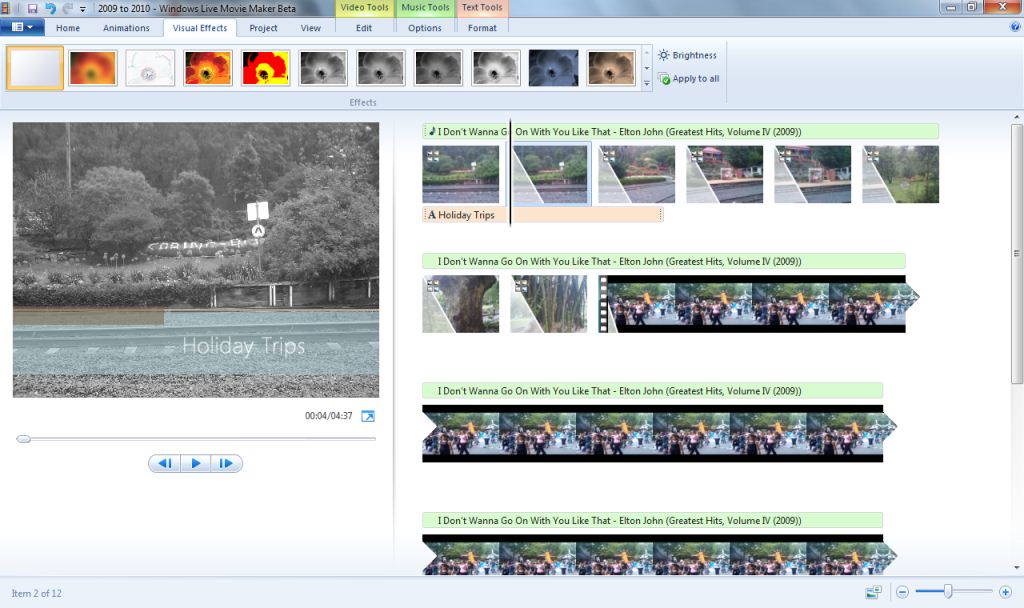Click the timeline playhead marker line
The image size is (1024, 608).
pyautogui.click(x=510, y=173)
